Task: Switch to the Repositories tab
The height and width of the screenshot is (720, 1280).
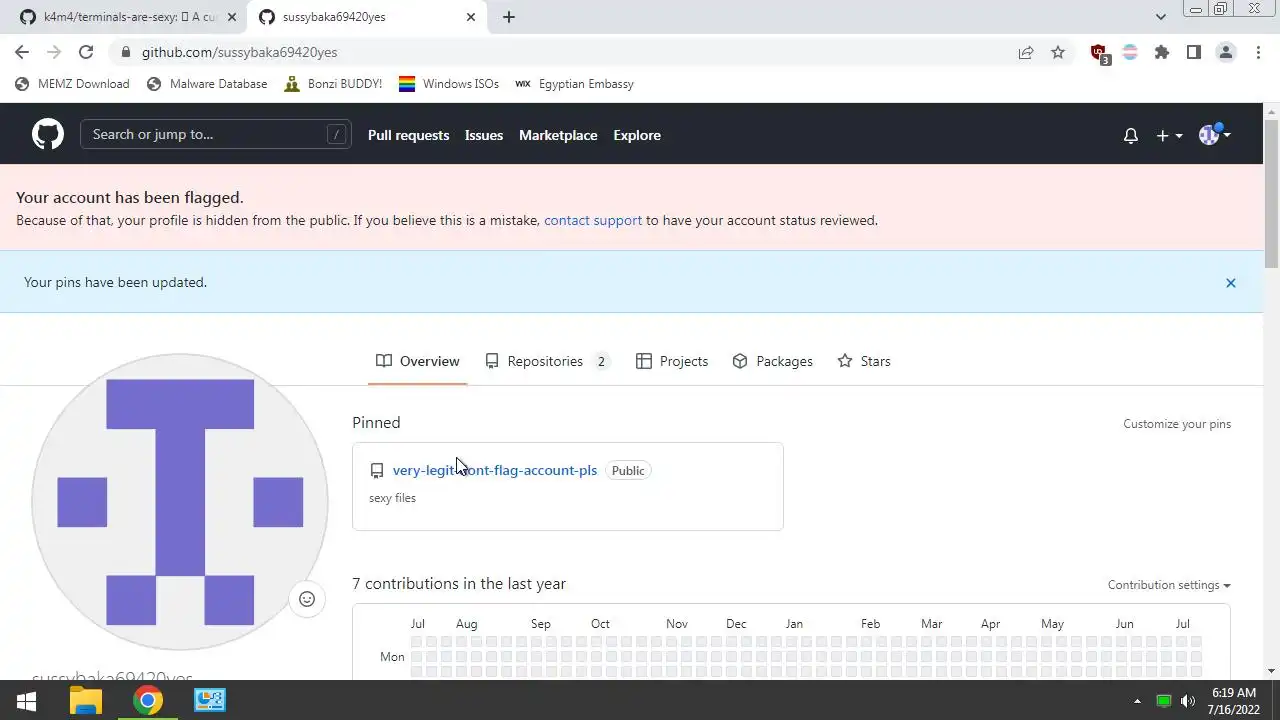Action: pos(547,361)
